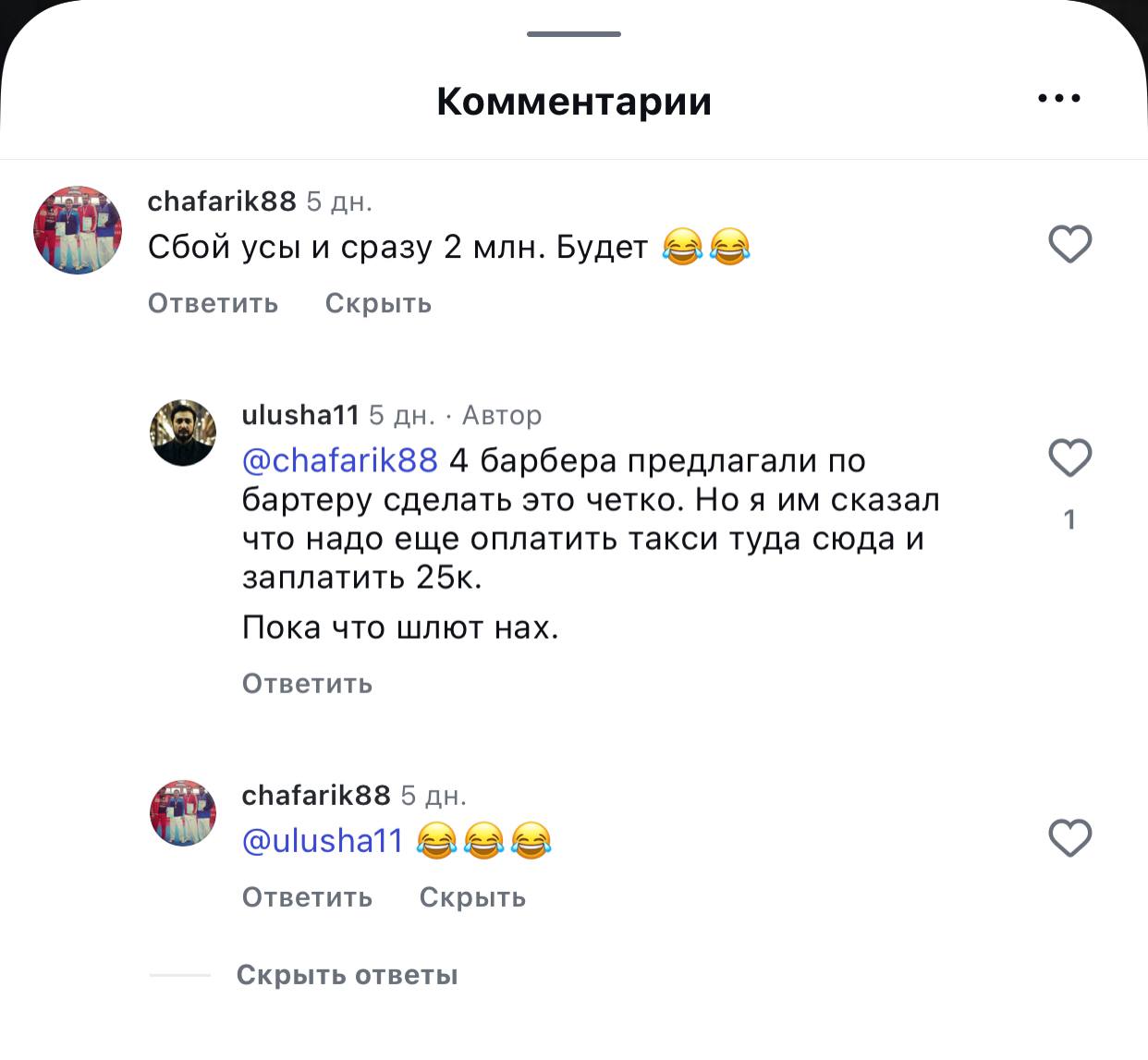View the like count under ulusha11's heart
The width and height of the screenshot is (1148, 1060).
[1070, 519]
